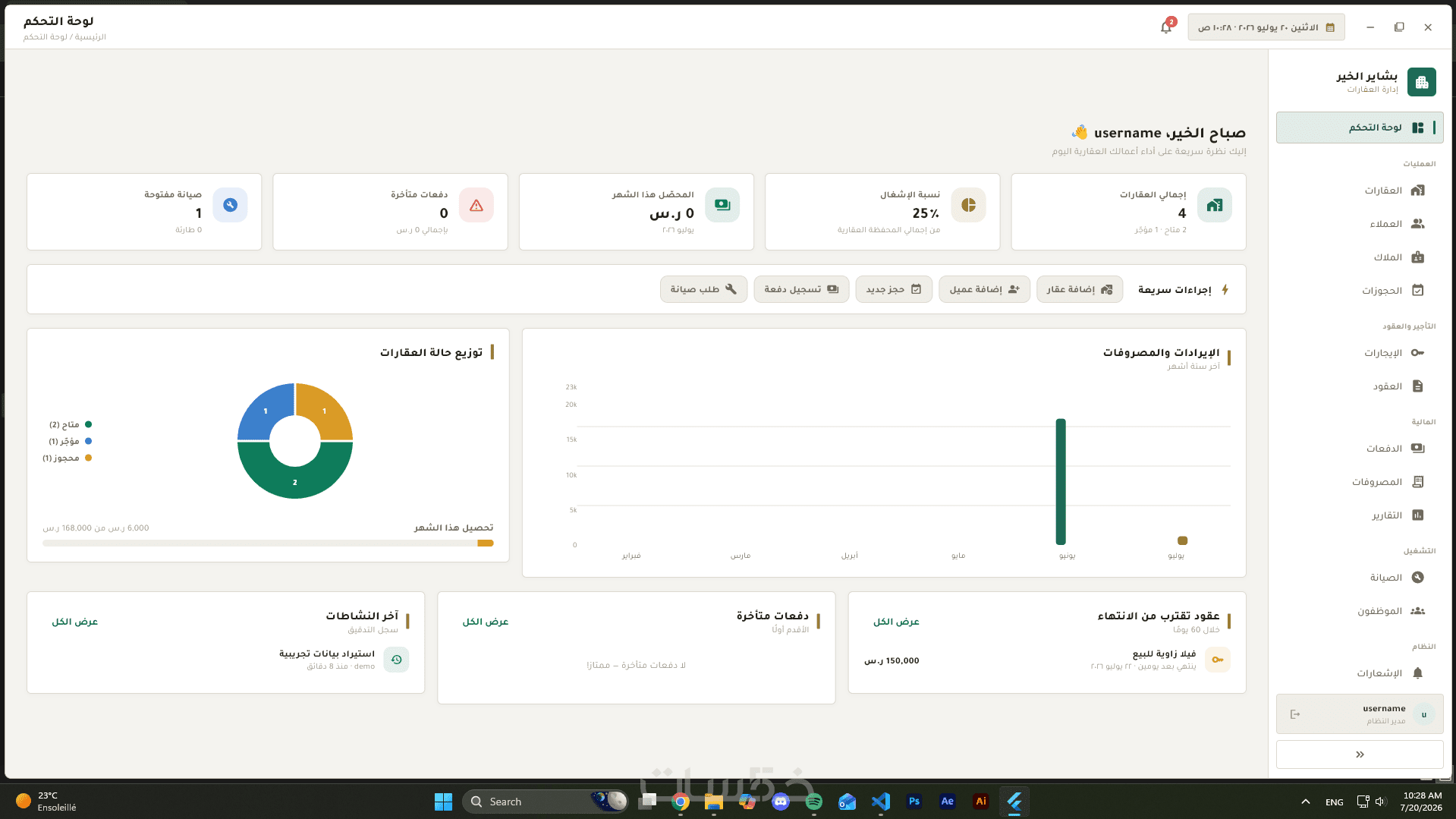Image resolution: width=1456 pixels, height=819 pixels.
Task: Open الإيجارات via its sidebar key icon
Action: click(x=1418, y=353)
